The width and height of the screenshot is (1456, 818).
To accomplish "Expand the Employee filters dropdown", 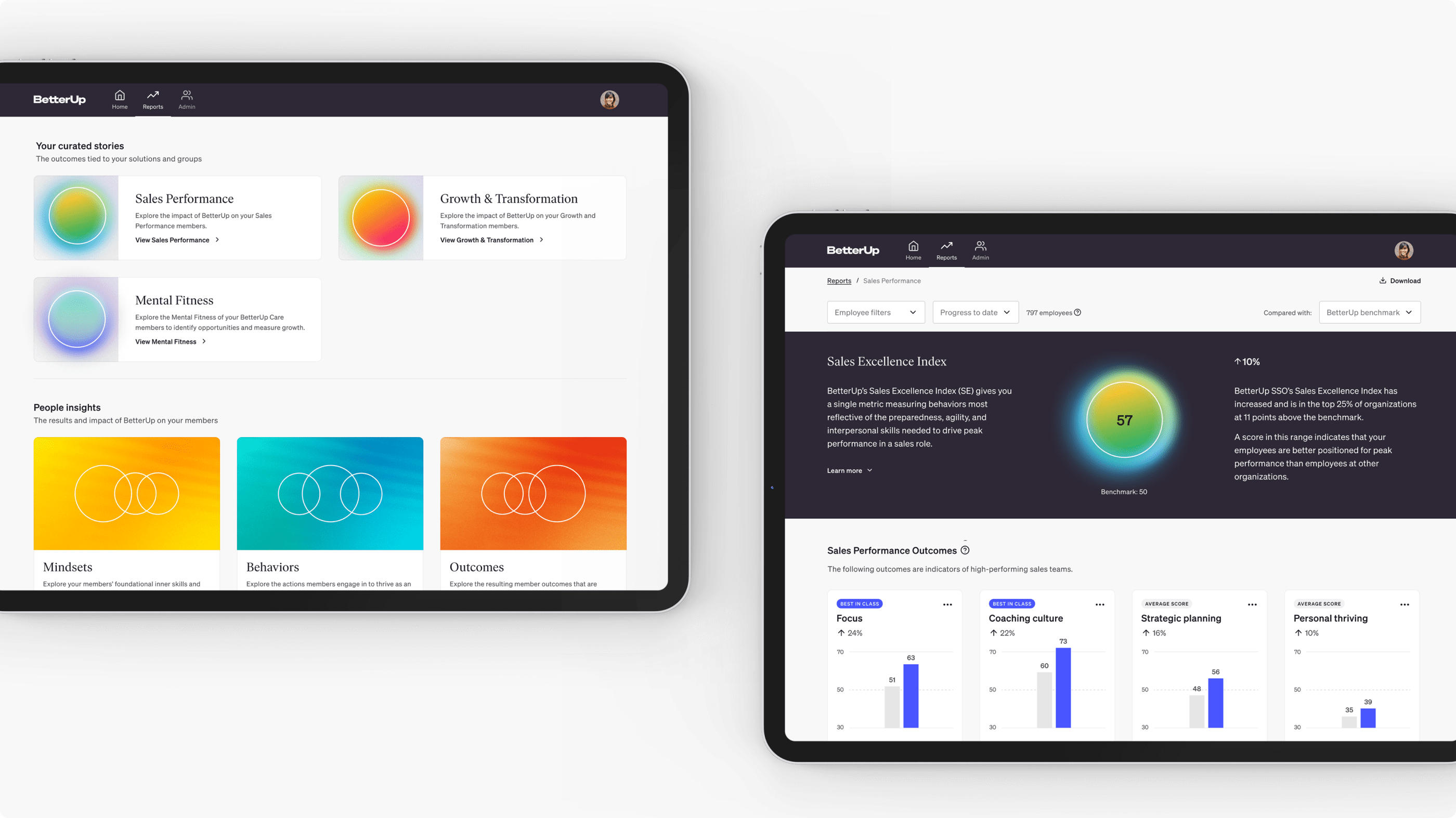I will (x=873, y=312).
